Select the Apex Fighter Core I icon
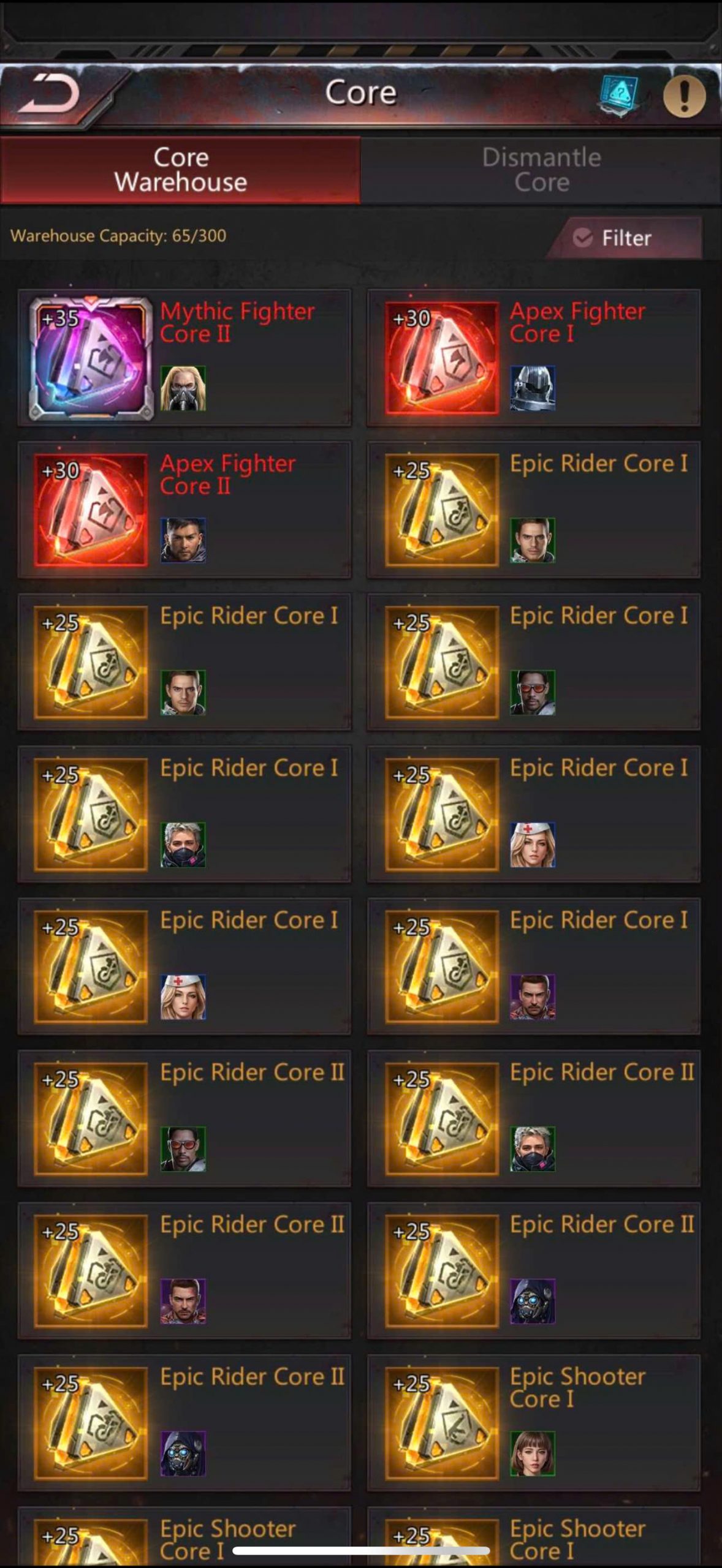The image size is (722, 1568). tap(441, 358)
